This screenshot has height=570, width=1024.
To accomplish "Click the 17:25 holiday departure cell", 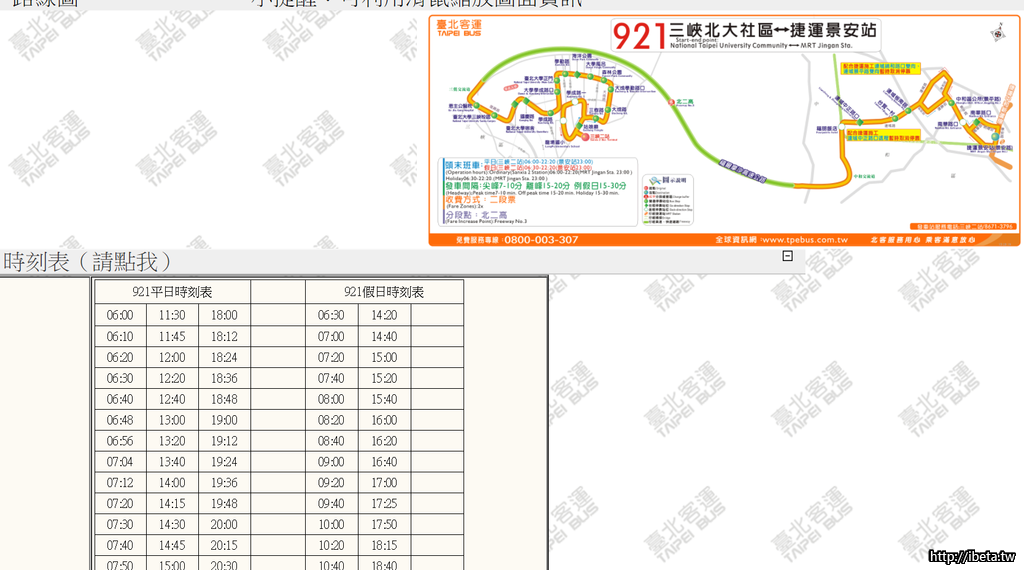I will coord(384,504).
